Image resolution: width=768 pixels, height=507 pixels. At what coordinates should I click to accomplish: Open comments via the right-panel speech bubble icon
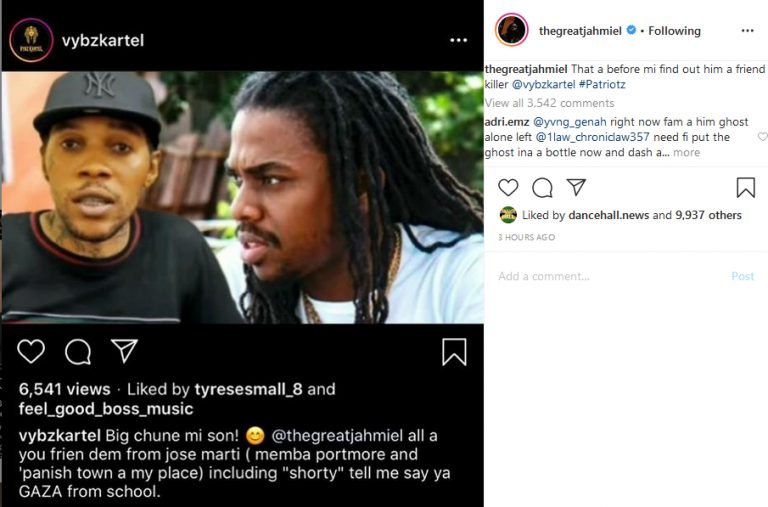542,188
